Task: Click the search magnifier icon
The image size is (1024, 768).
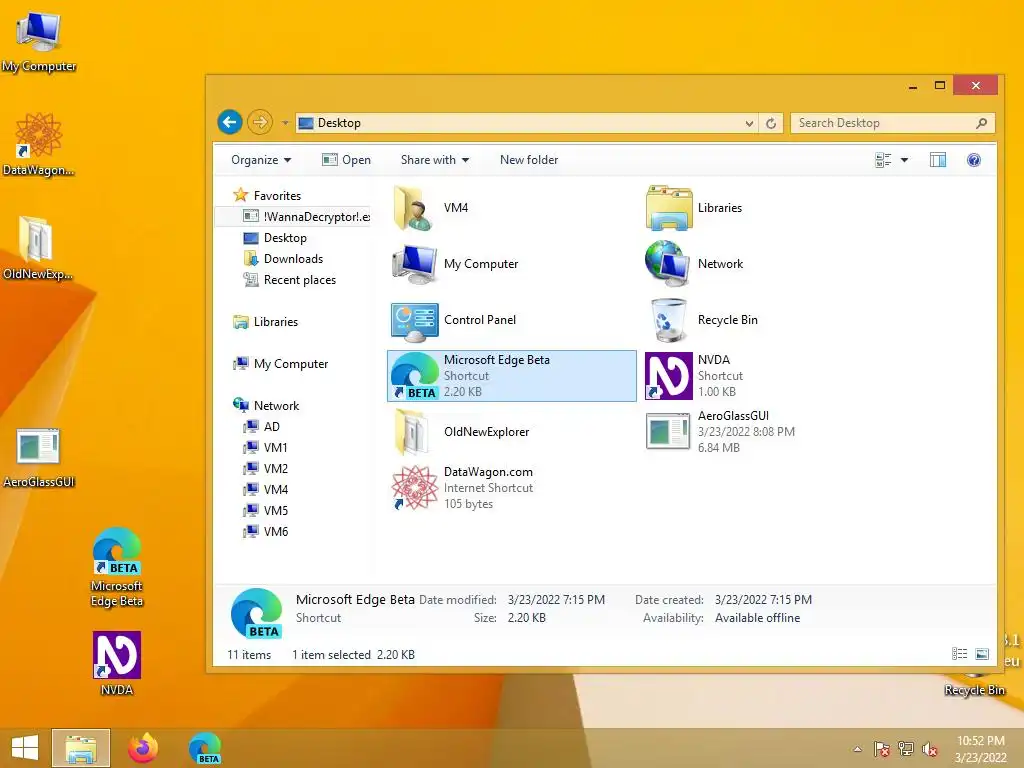Action: [981, 123]
